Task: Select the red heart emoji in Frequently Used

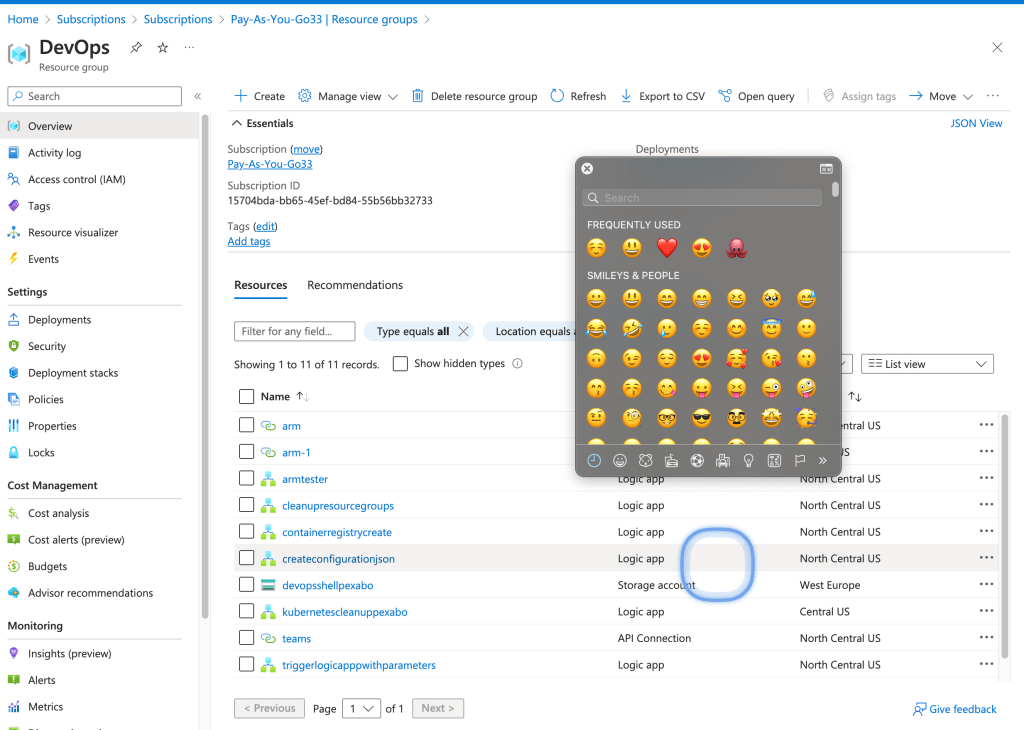Action: [667, 248]
